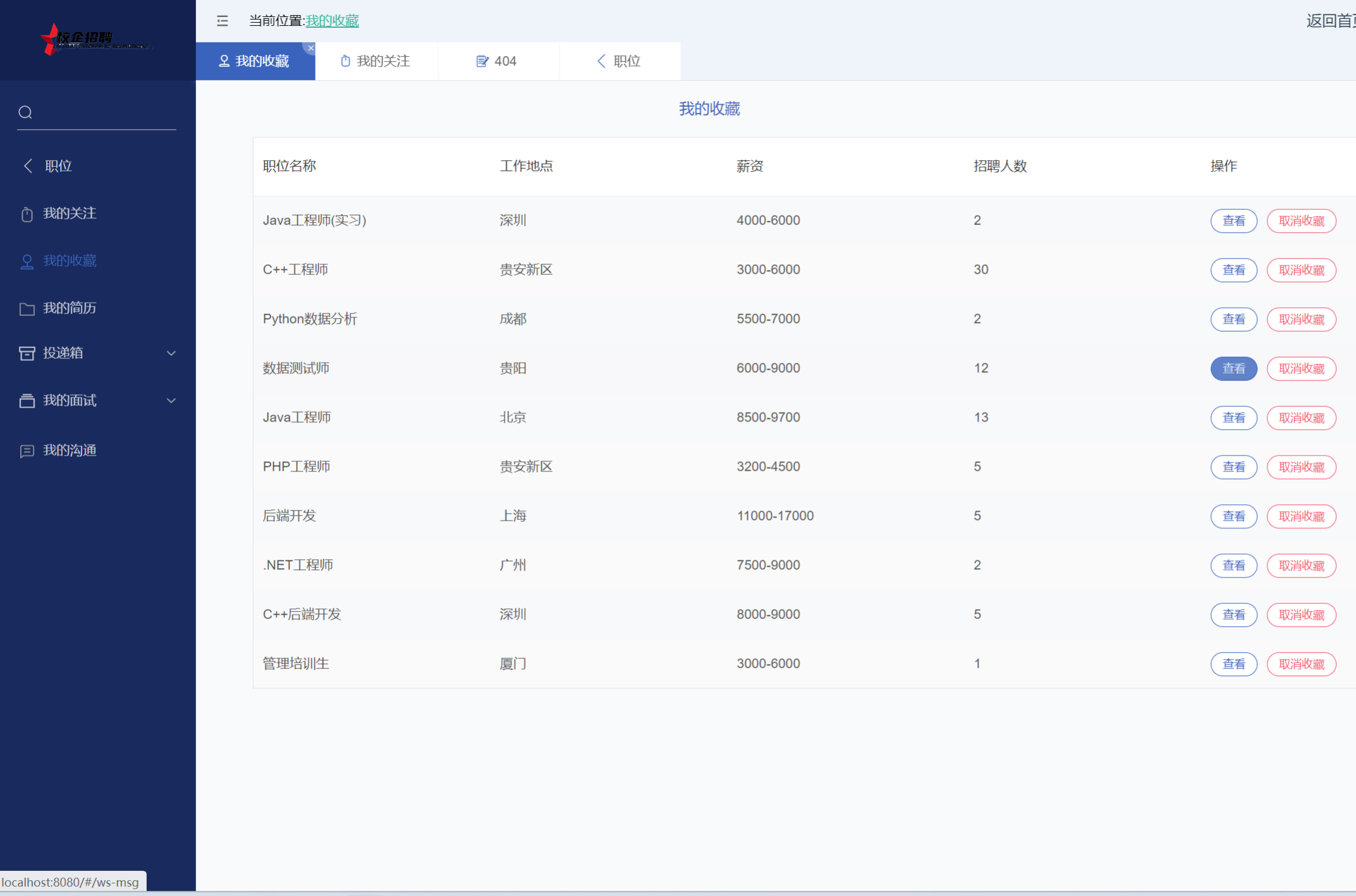Go back via 职位 chevron in sidebar
This screenshot has width=1356, height=896.
coord(28,166)
